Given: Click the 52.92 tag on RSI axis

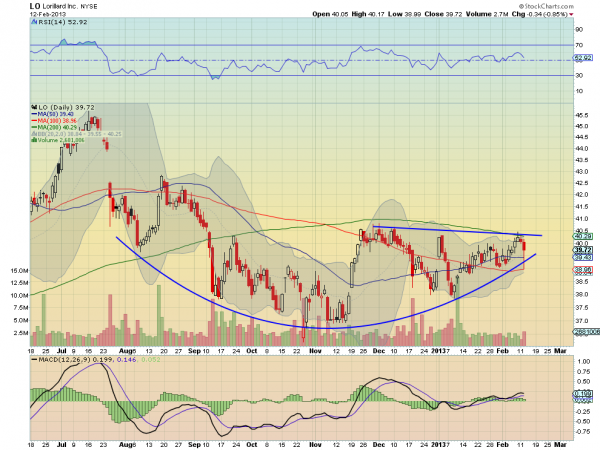Looking at the screenshot, I should pyautogui.click(x=583, y=58).
